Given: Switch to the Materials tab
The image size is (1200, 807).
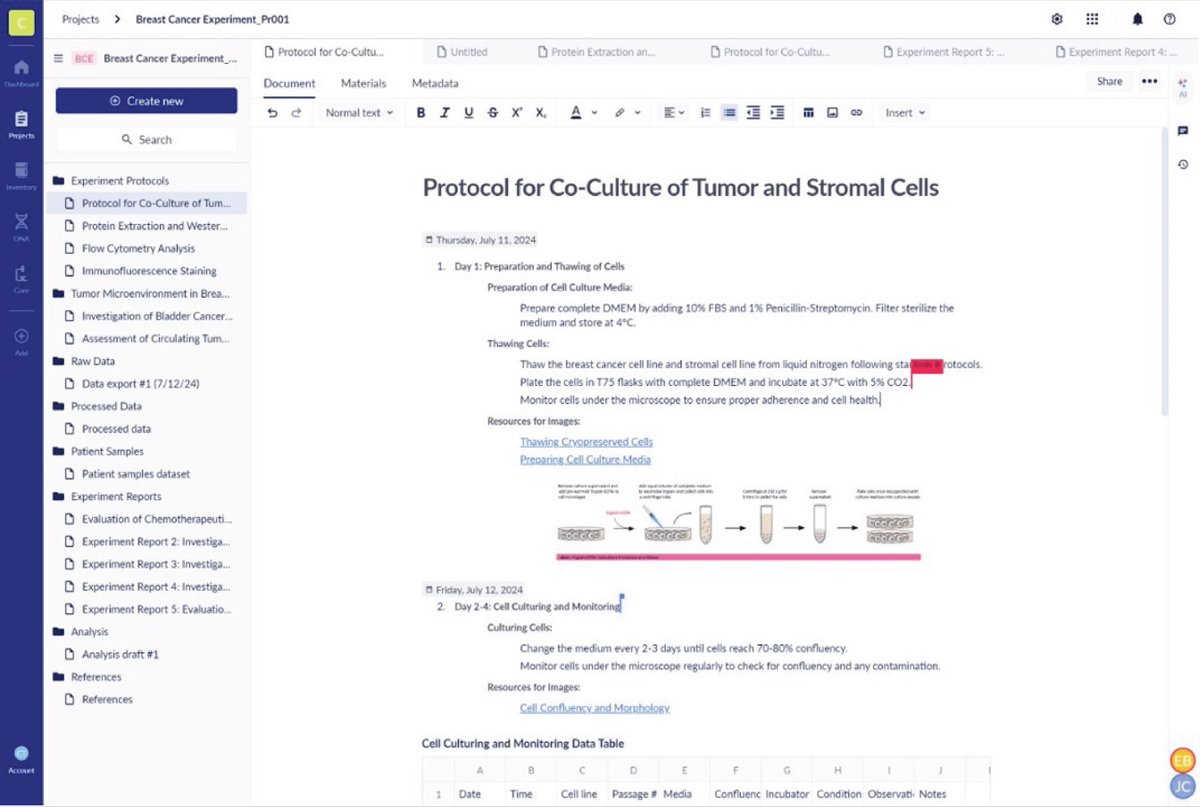Looking at the screenshot, I should point(363,83).
